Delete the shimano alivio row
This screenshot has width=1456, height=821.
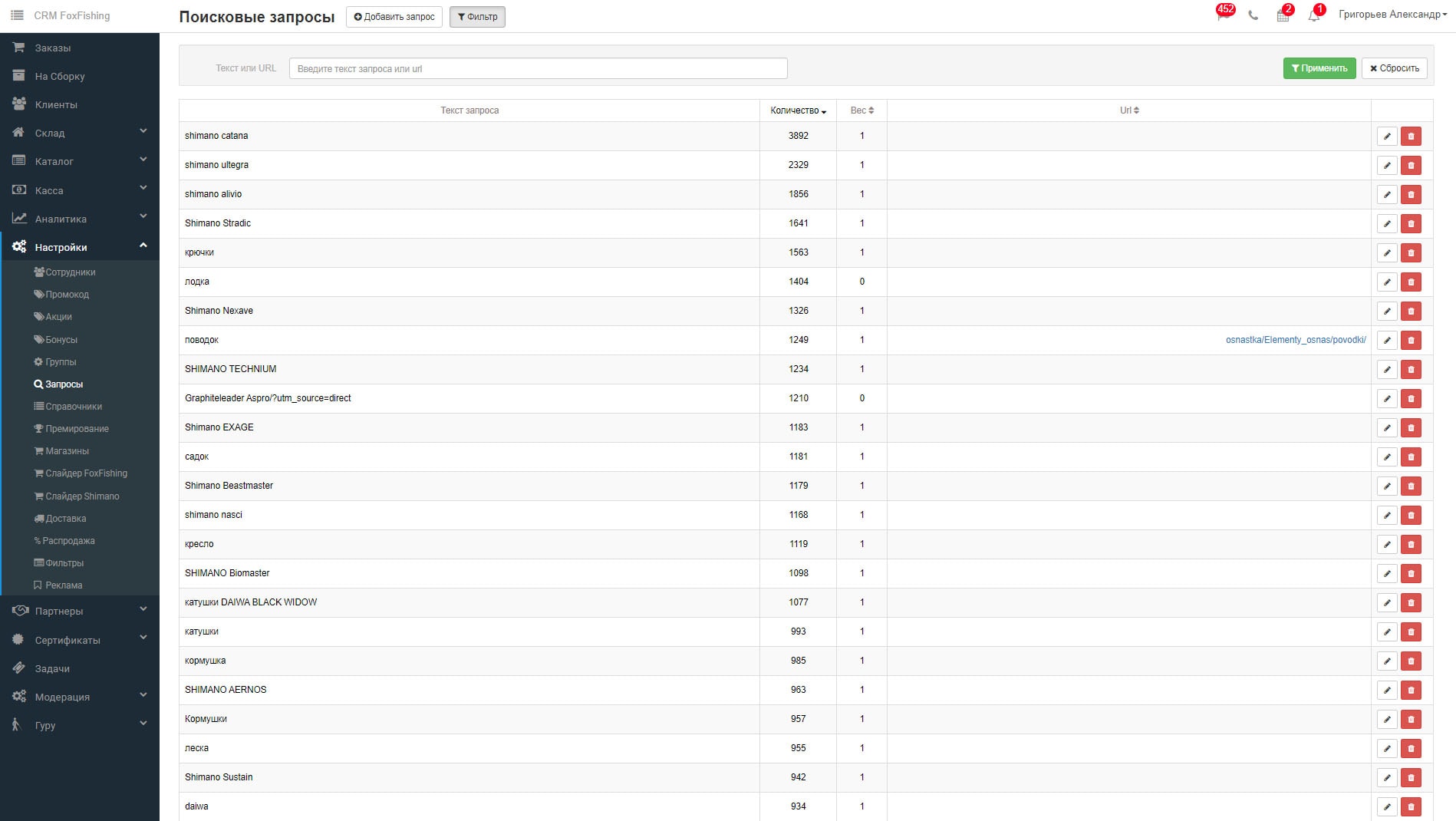pyautogui.click(x=1411, y=195)
